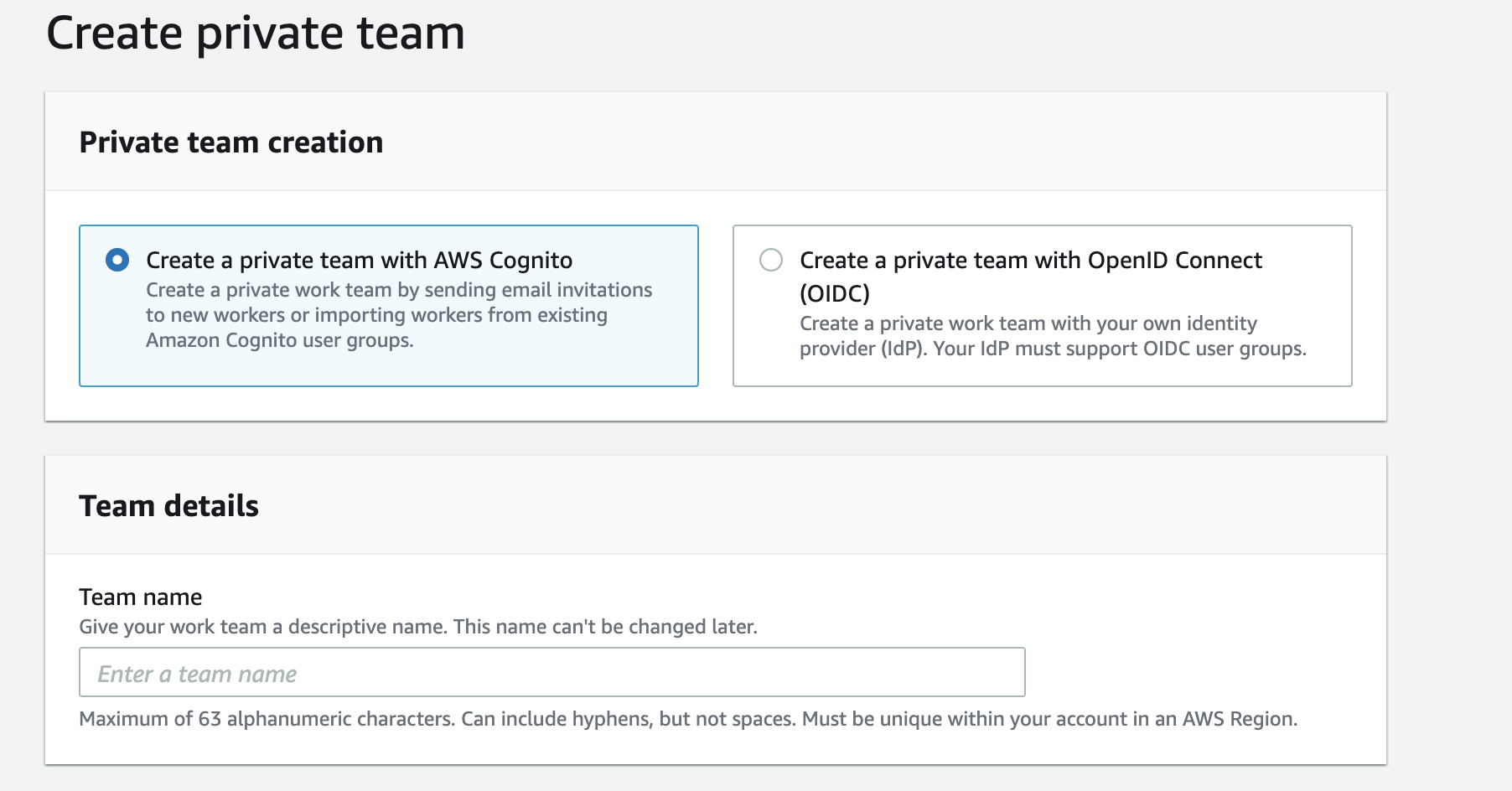
Task: Focus the 'Enter a team name' placeholder text
Action: tap(197, 674)
